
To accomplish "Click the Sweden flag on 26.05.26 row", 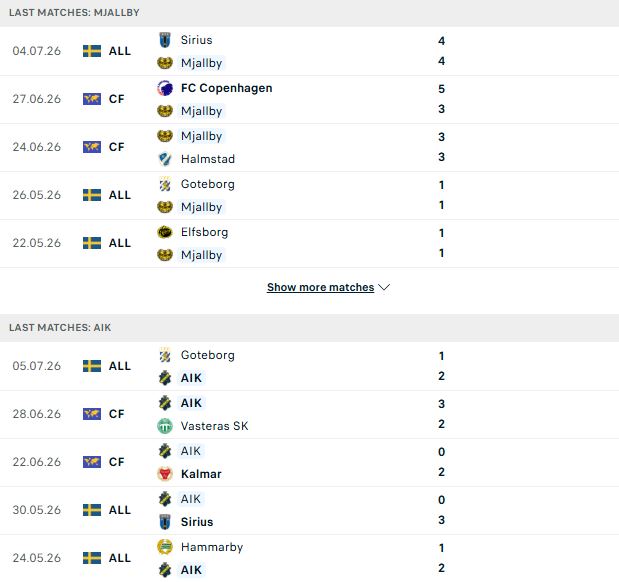I will tap(92, 195).
